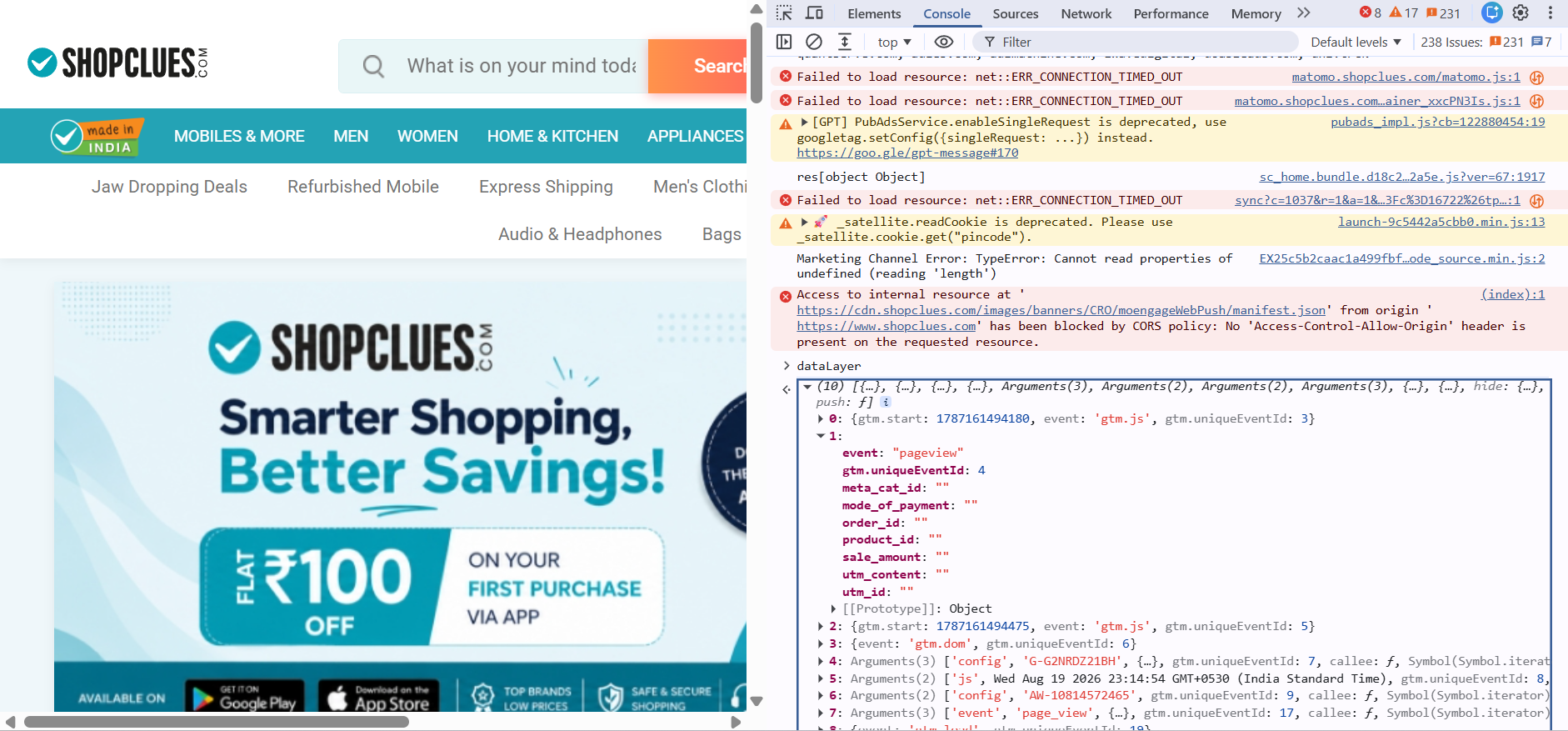
Task: Expand dataLayer entry 4 Arguments config G-G2NRDZ21BH
Action: click(821, 661)
